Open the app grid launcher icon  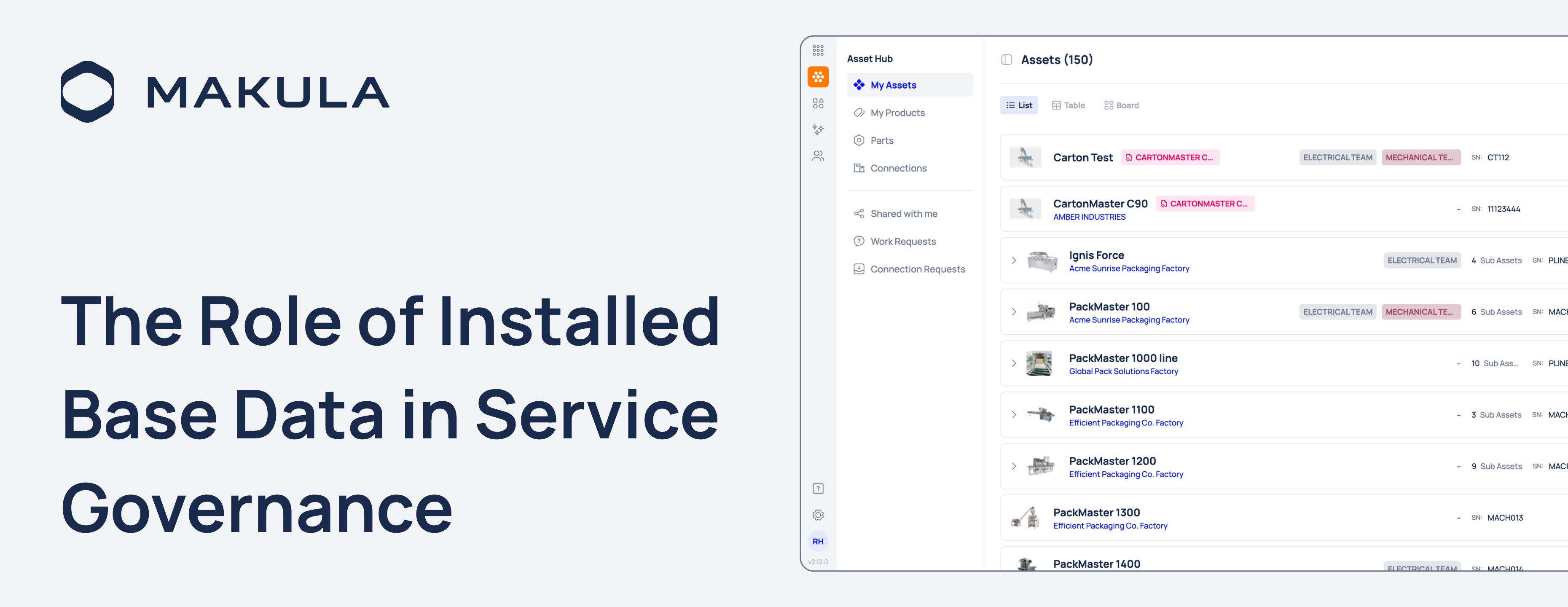point(817,50)
